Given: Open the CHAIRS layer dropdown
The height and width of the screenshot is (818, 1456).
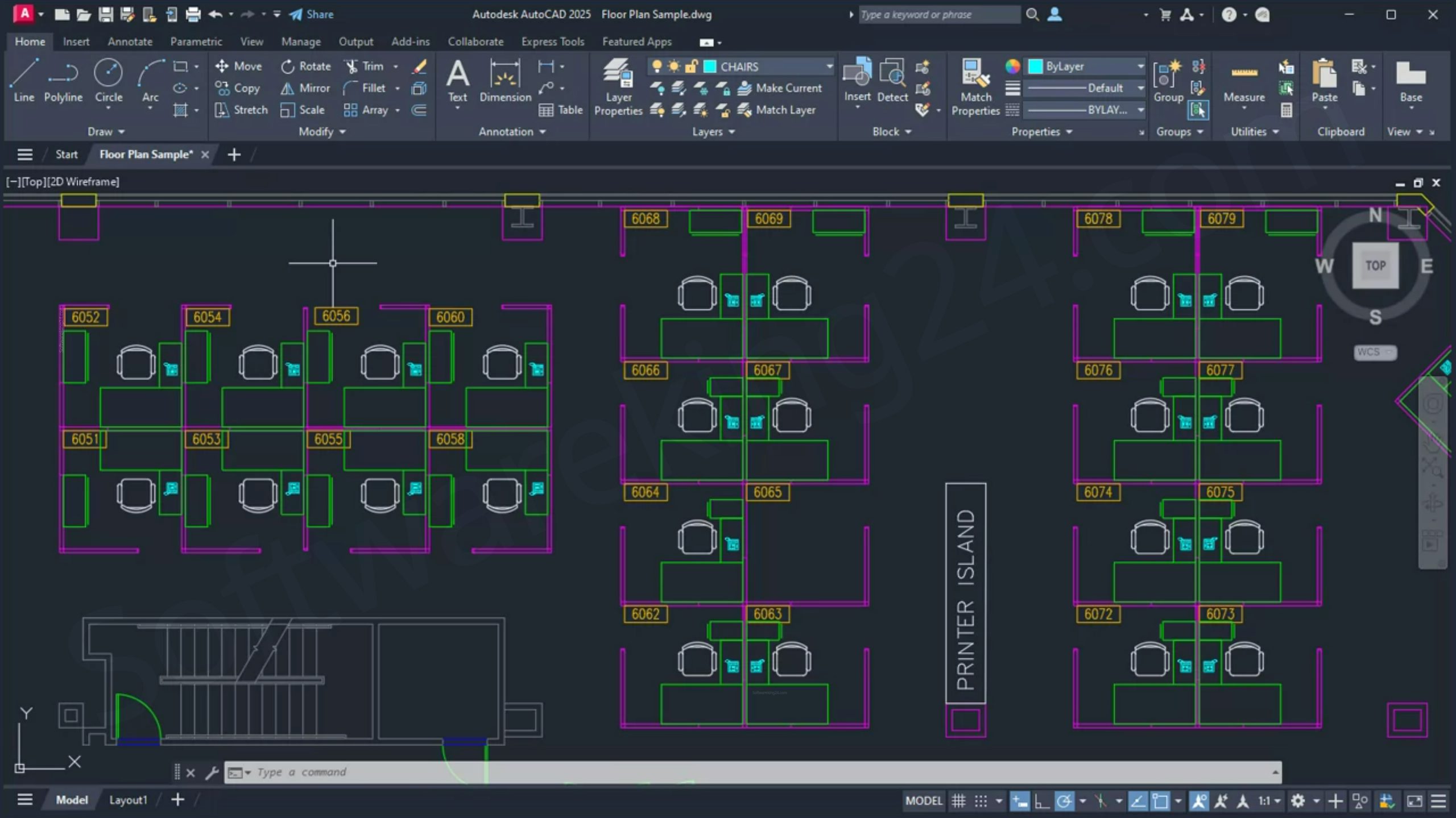Looking at the screenshot, I should [x=829, y=67].
